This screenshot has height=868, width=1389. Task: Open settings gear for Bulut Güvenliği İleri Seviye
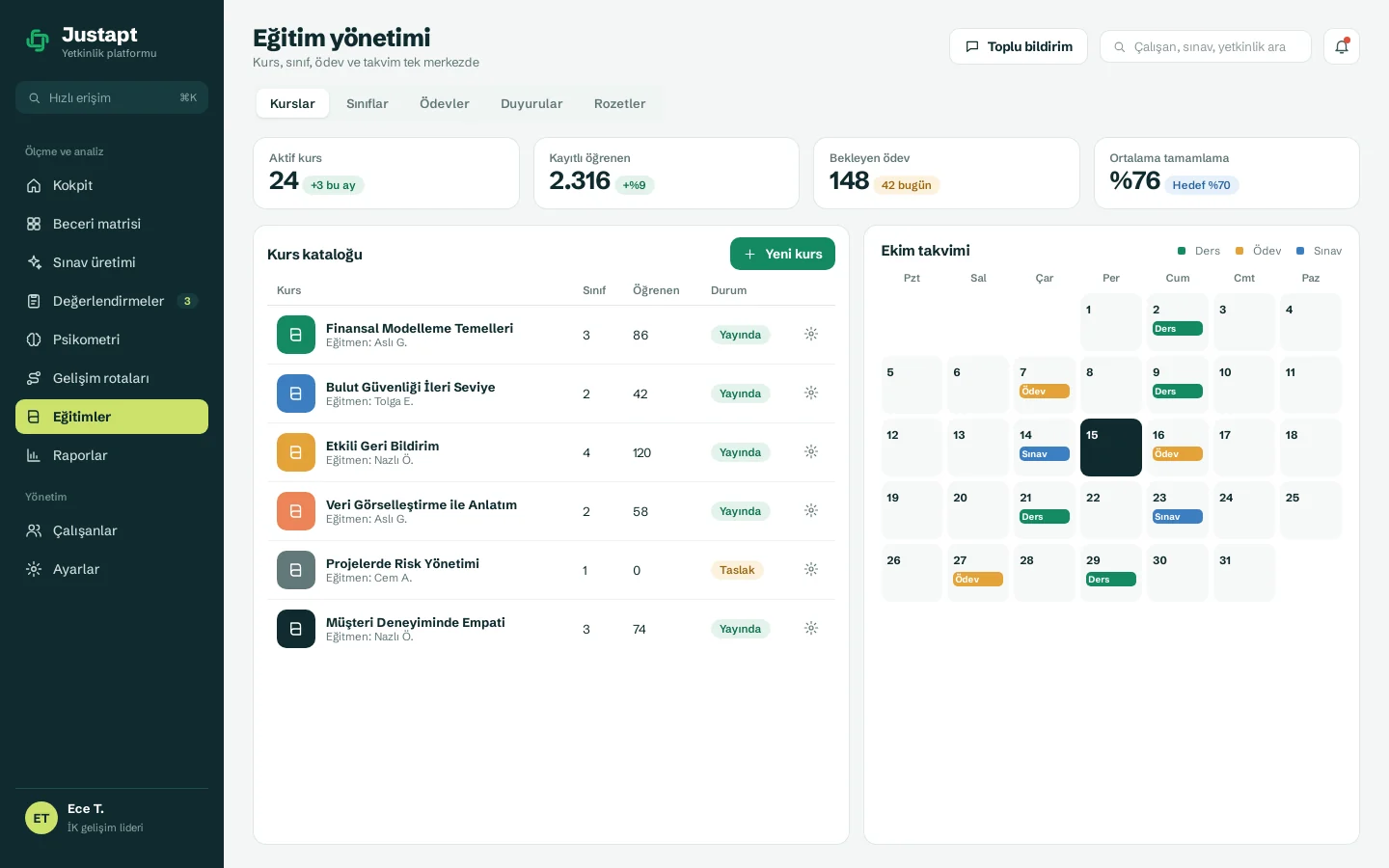(811, 393)
